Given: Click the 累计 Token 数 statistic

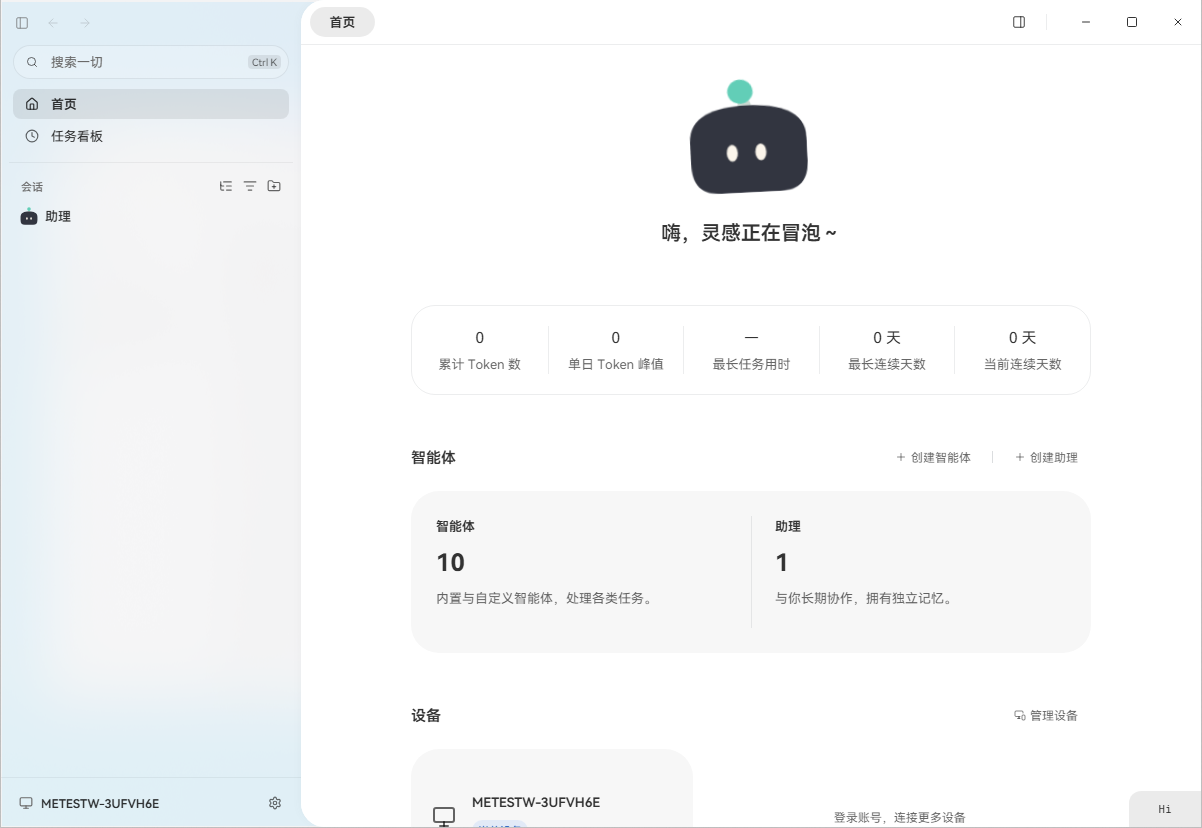Looking at the screenshot, I should pos(480,350).
